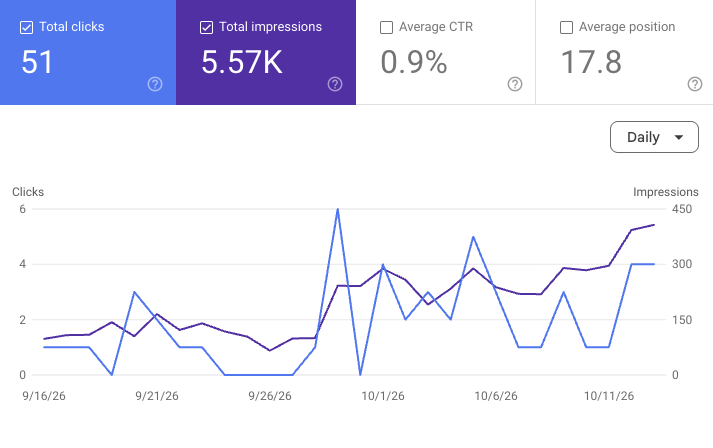Screen dimensions: 713x448
Task: Select the 17.8 average position value
Action: (x=591, y=62)
